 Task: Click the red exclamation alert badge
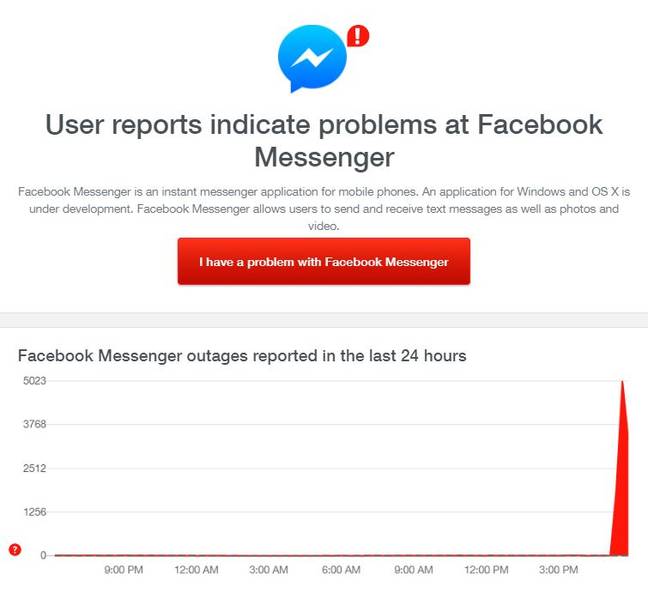tap(358, 36)
